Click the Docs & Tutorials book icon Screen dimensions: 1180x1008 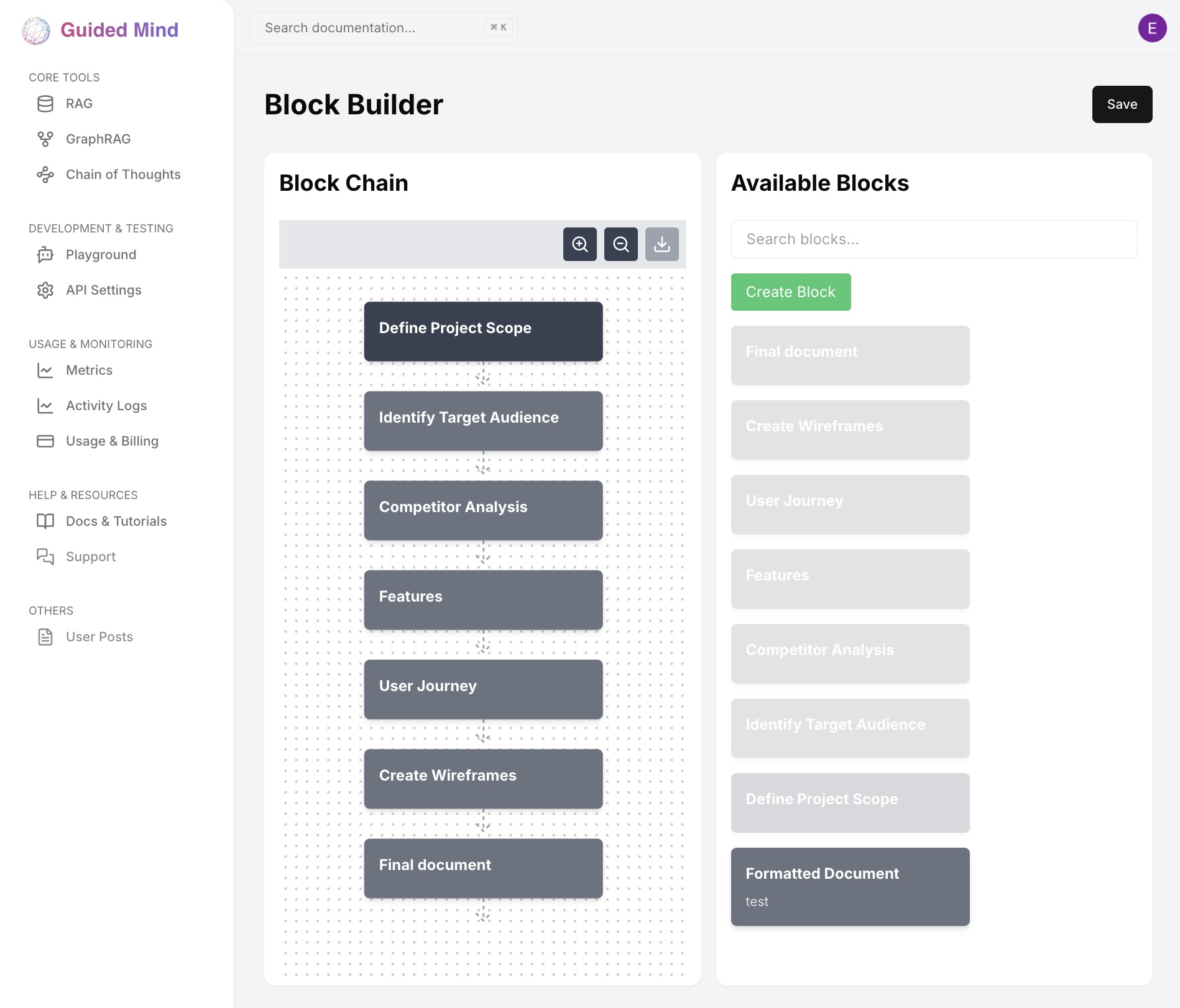click(x=45, y=521)
